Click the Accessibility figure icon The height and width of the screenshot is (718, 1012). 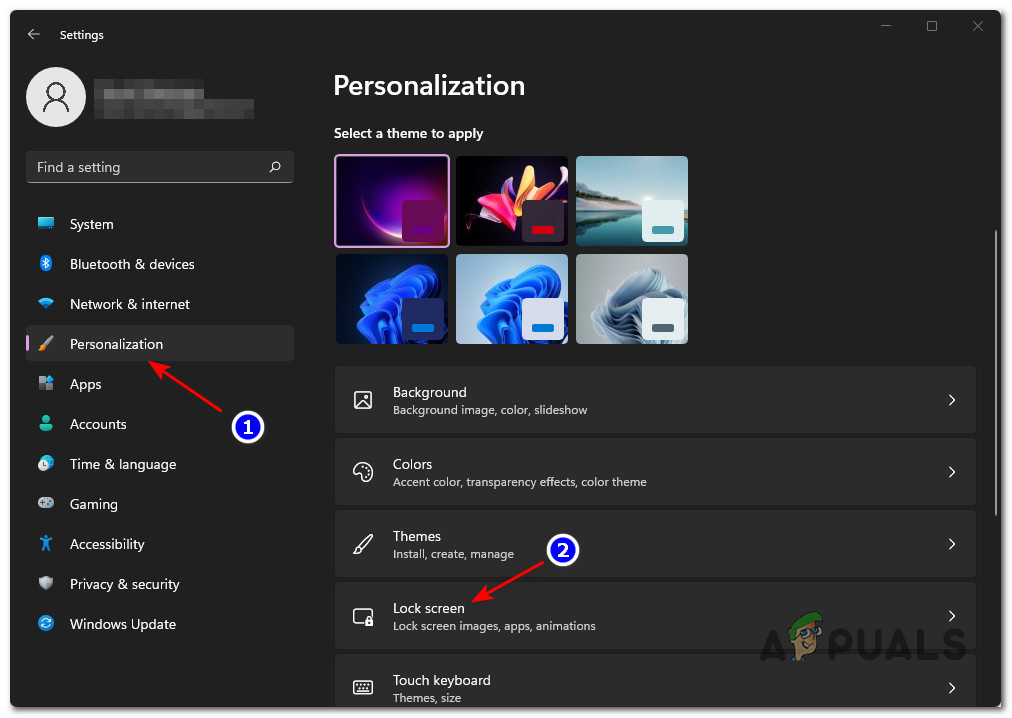pyautogui.click(x=46, y=544)
